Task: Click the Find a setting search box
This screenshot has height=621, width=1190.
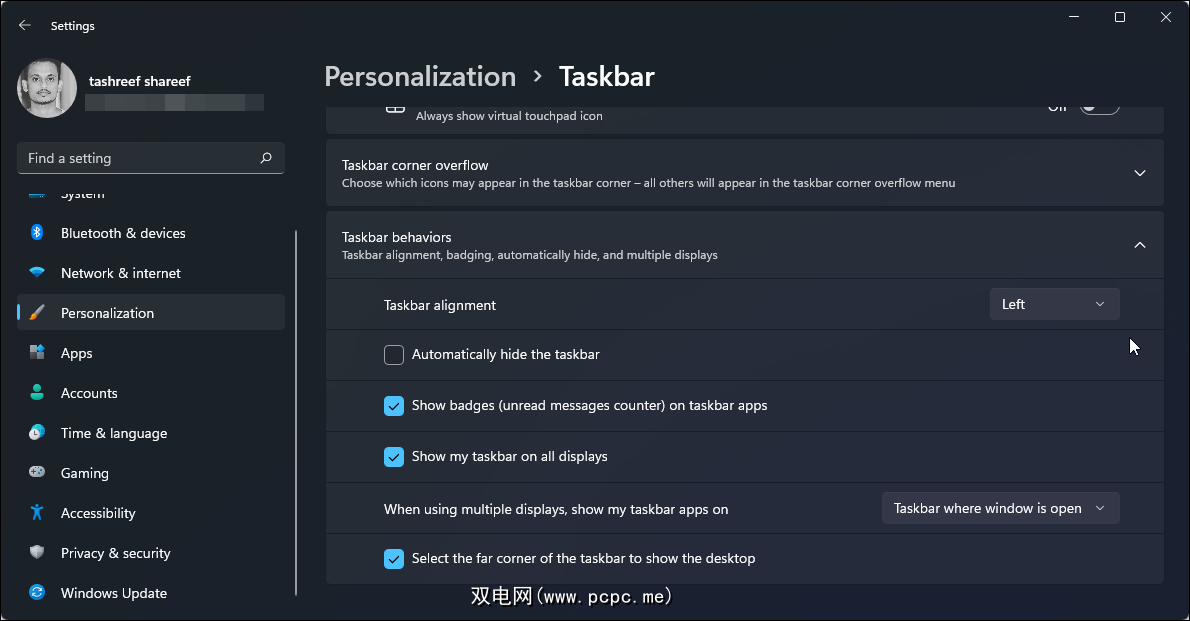Action: (x=140, y=158)
